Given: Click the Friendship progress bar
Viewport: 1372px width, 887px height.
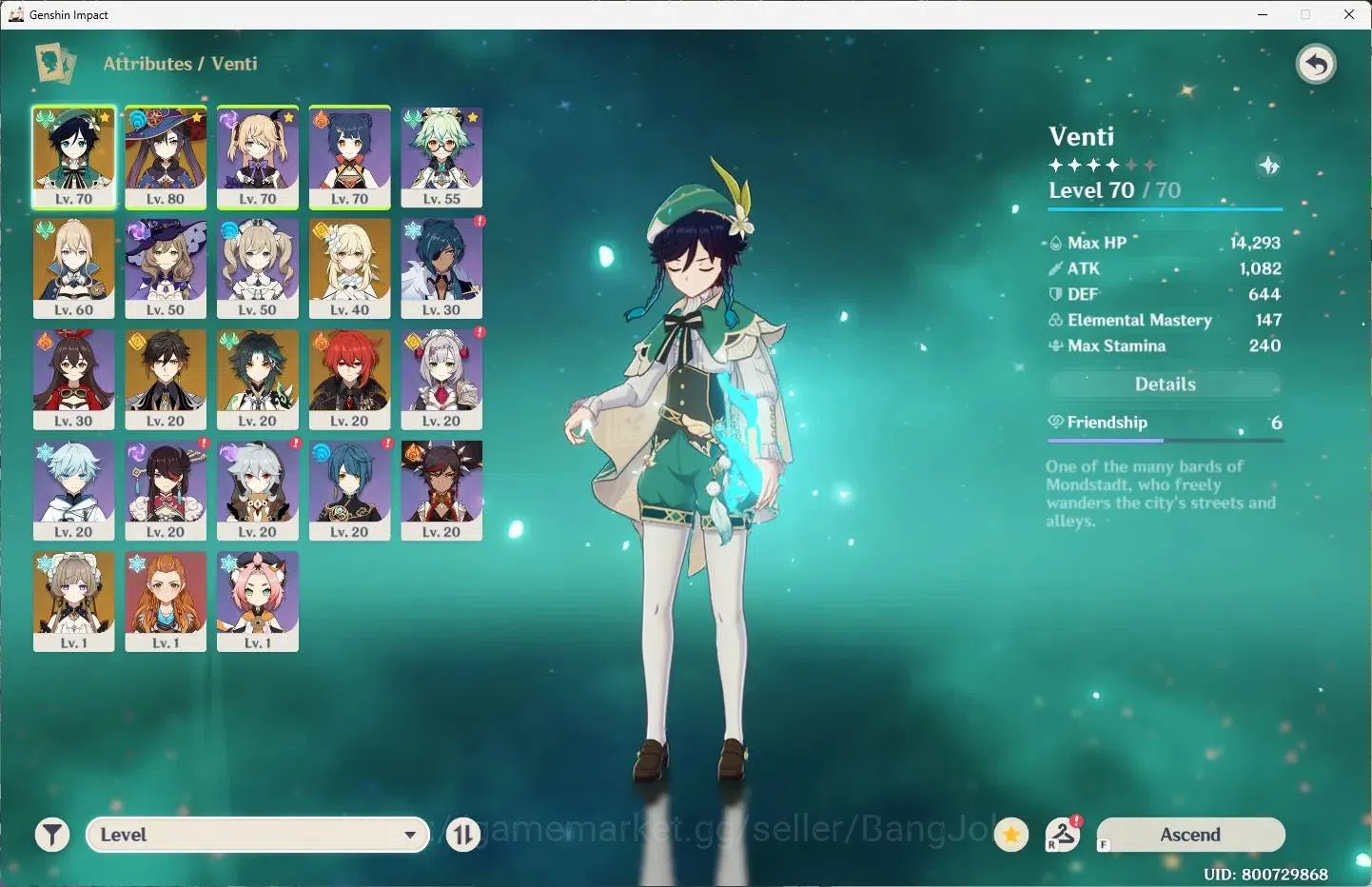Looking at the screenshot, I should 1165,441.
